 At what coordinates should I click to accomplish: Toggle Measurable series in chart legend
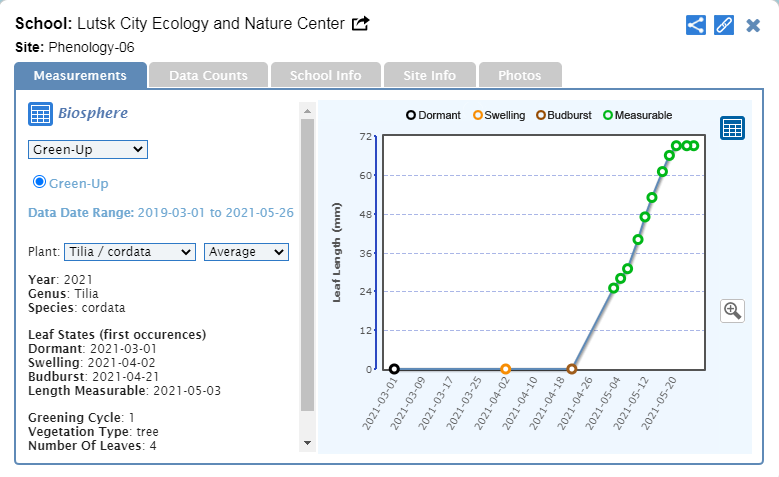[x=637, y=115]
